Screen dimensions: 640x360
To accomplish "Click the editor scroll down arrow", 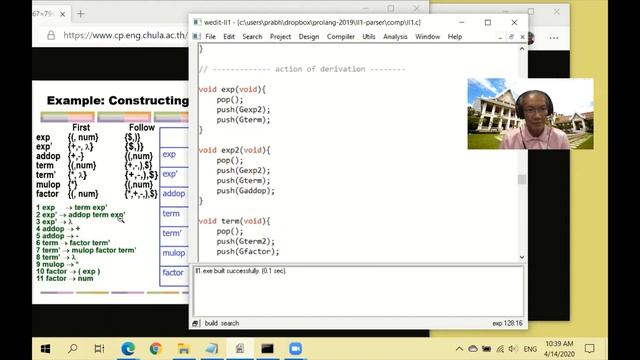I will click(522, 257).
